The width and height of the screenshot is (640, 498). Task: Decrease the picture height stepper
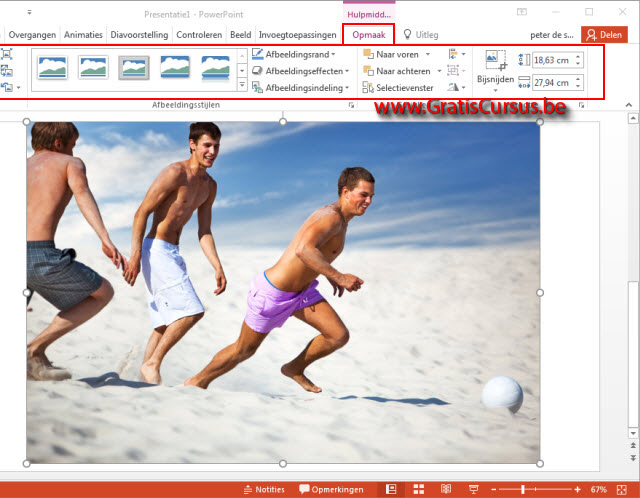click(578, 64)
